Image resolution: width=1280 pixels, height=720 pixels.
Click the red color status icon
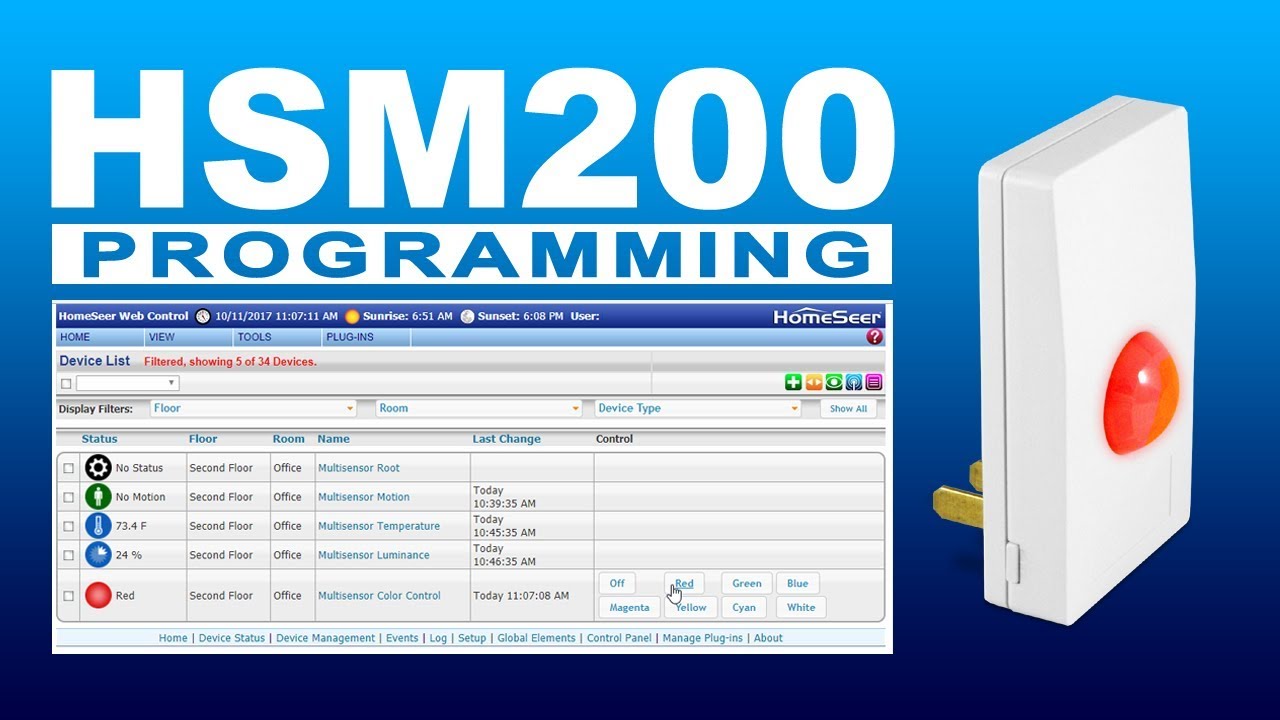click(98, 595)
